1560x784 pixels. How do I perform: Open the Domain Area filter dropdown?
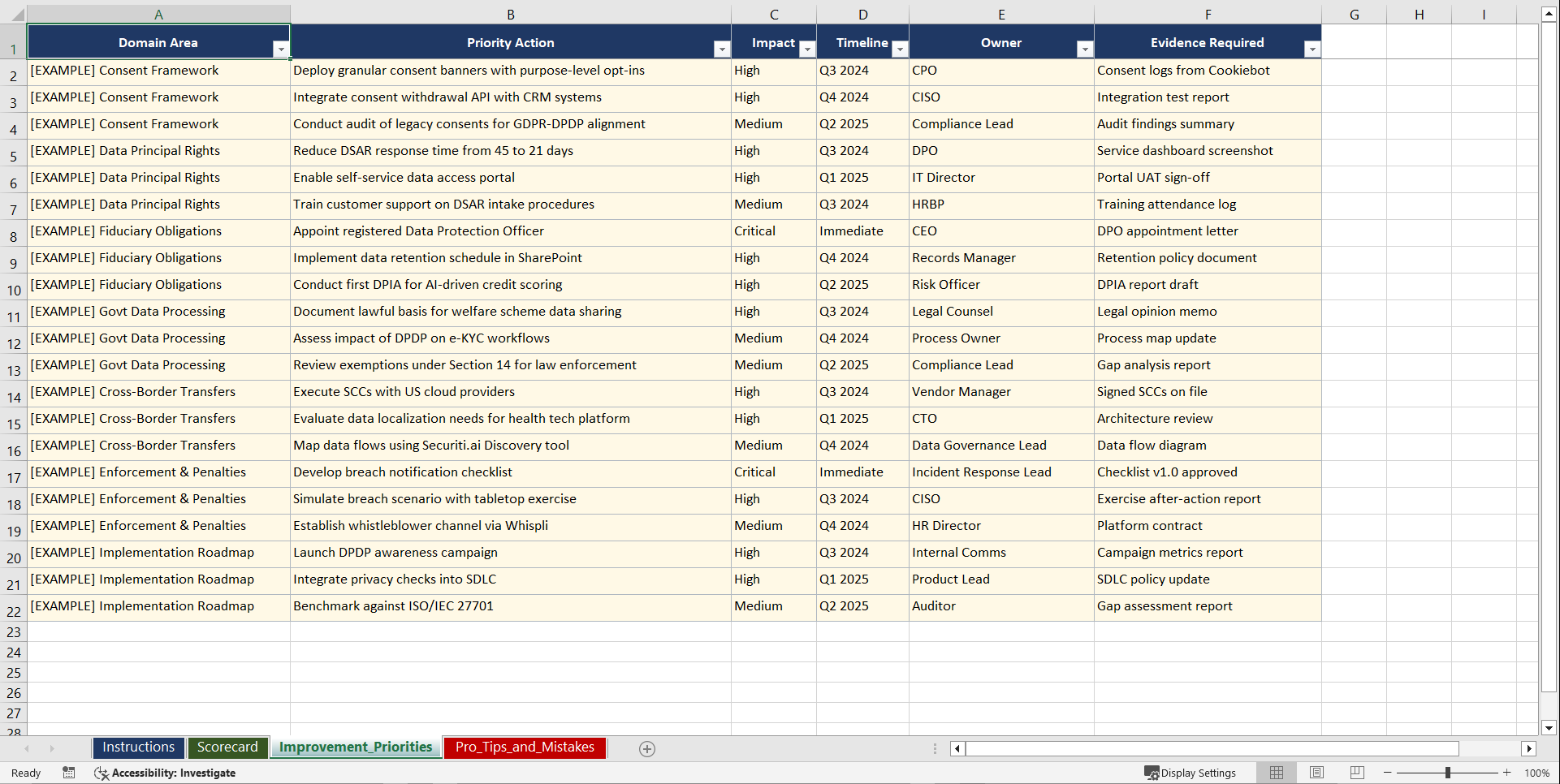tap(282, 50)
